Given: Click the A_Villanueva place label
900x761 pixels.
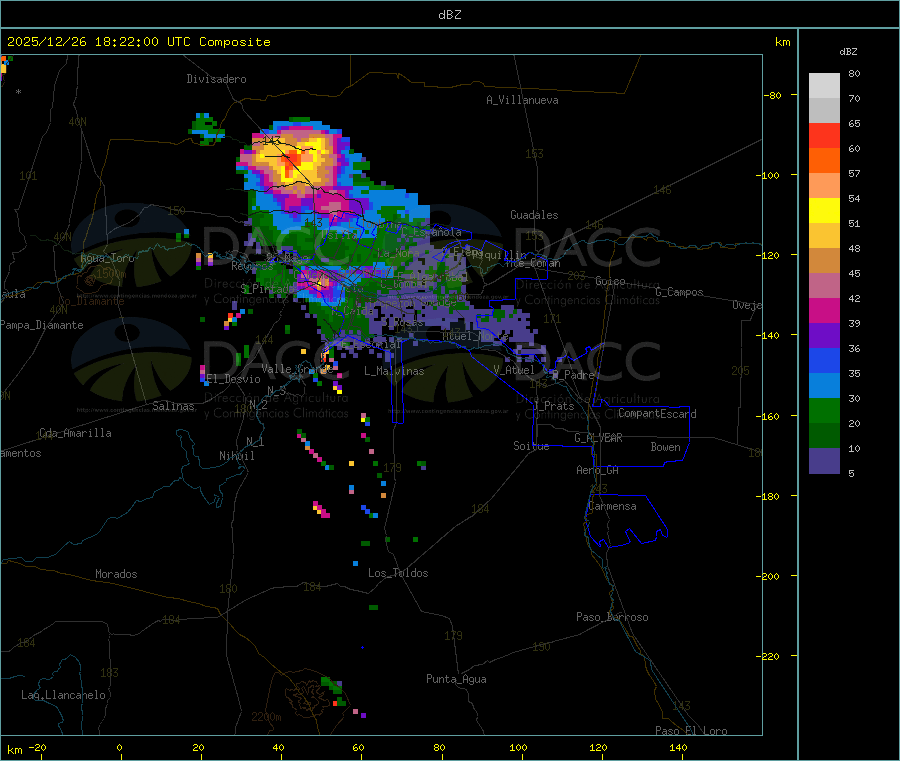Looking at the screenshot, I should [522, 100].
